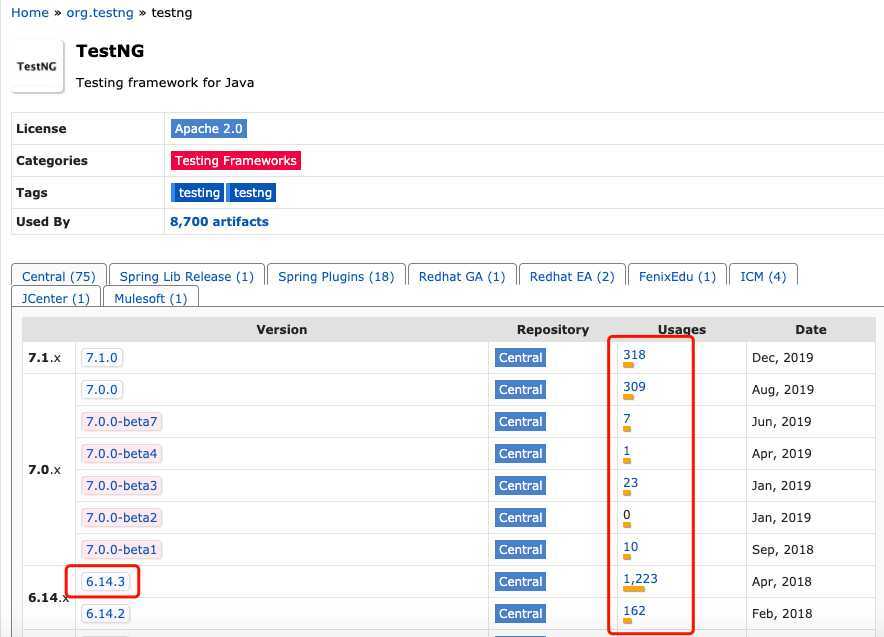
Task: Open version 7.0.0-beta1
Action: click(121, 550)
